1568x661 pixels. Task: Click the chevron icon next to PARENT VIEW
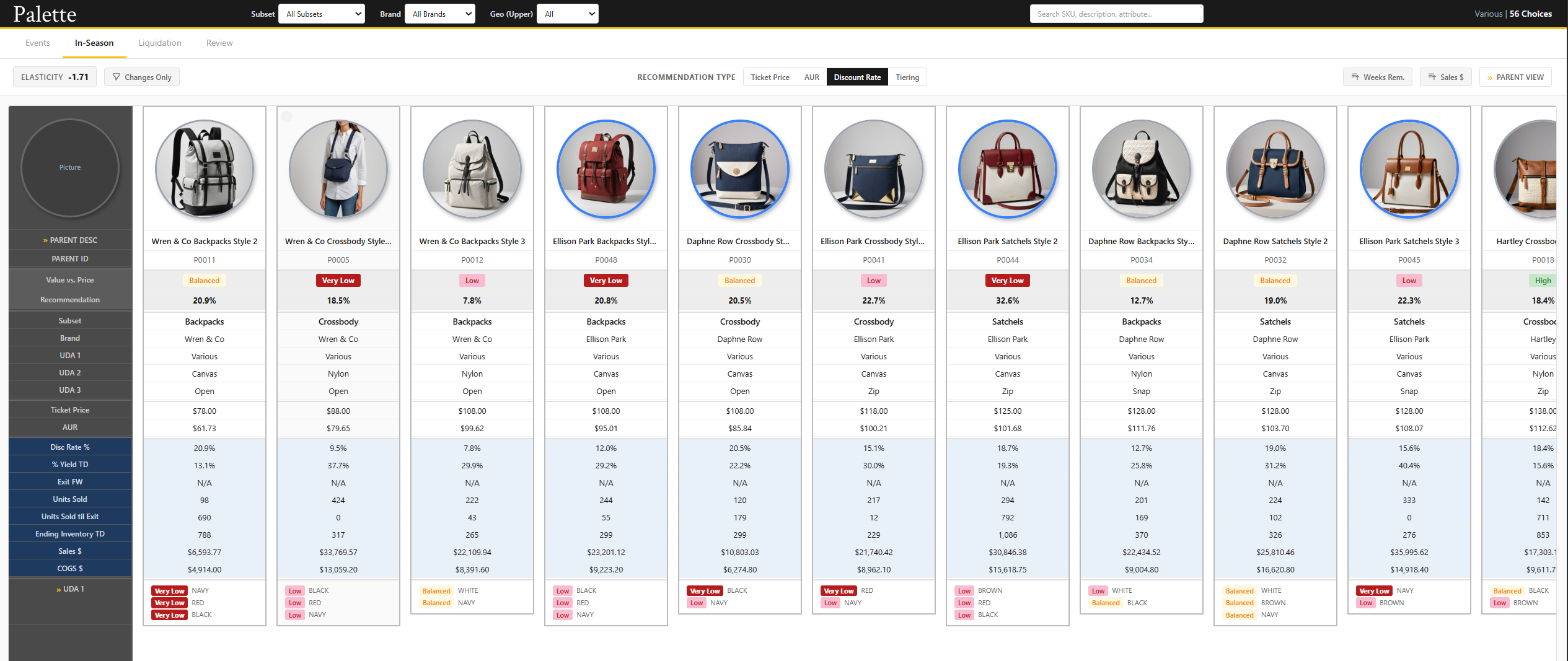point(1490,78)
